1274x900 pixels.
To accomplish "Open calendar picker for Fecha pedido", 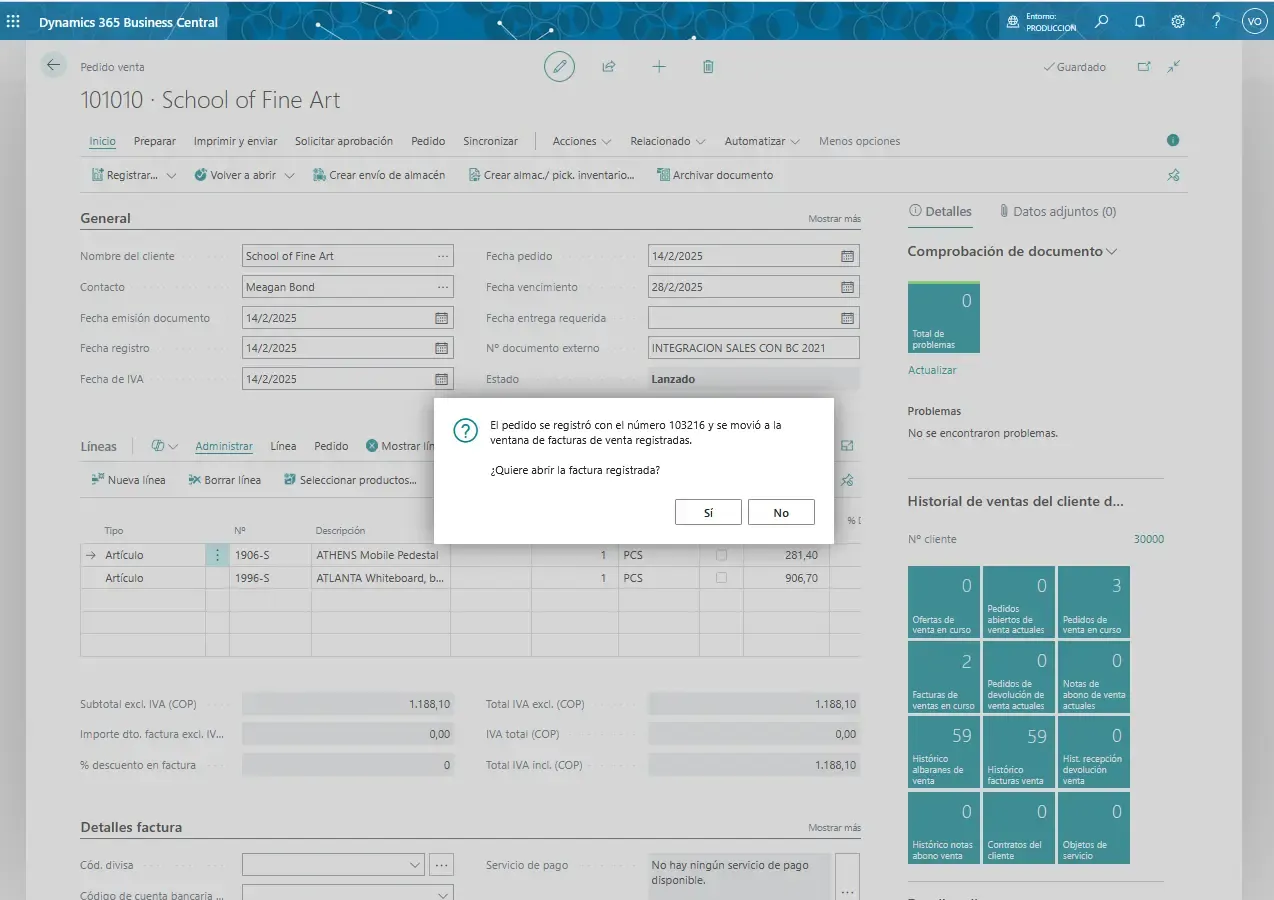I will coord(847,256).
